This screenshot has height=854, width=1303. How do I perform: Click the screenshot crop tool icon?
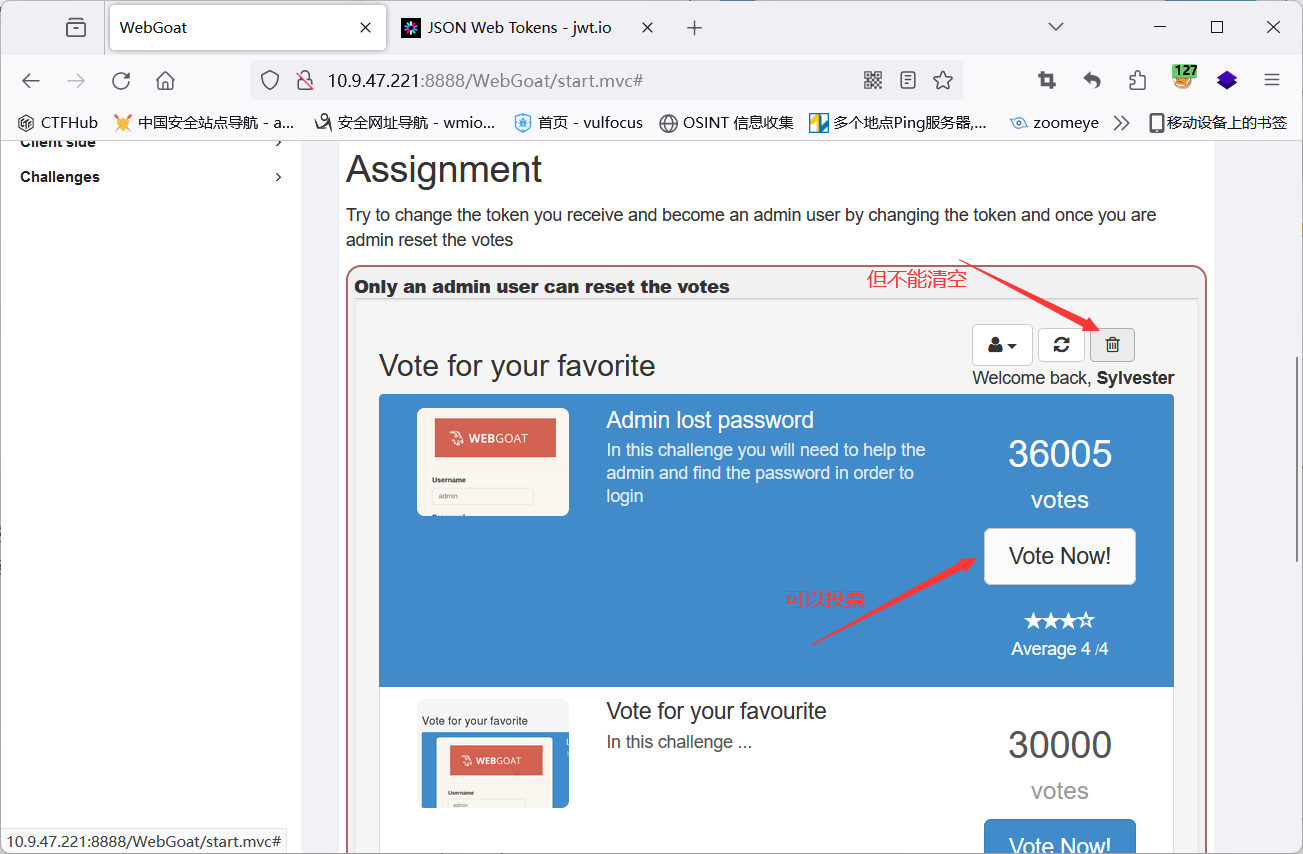[x=1047, y=81]
